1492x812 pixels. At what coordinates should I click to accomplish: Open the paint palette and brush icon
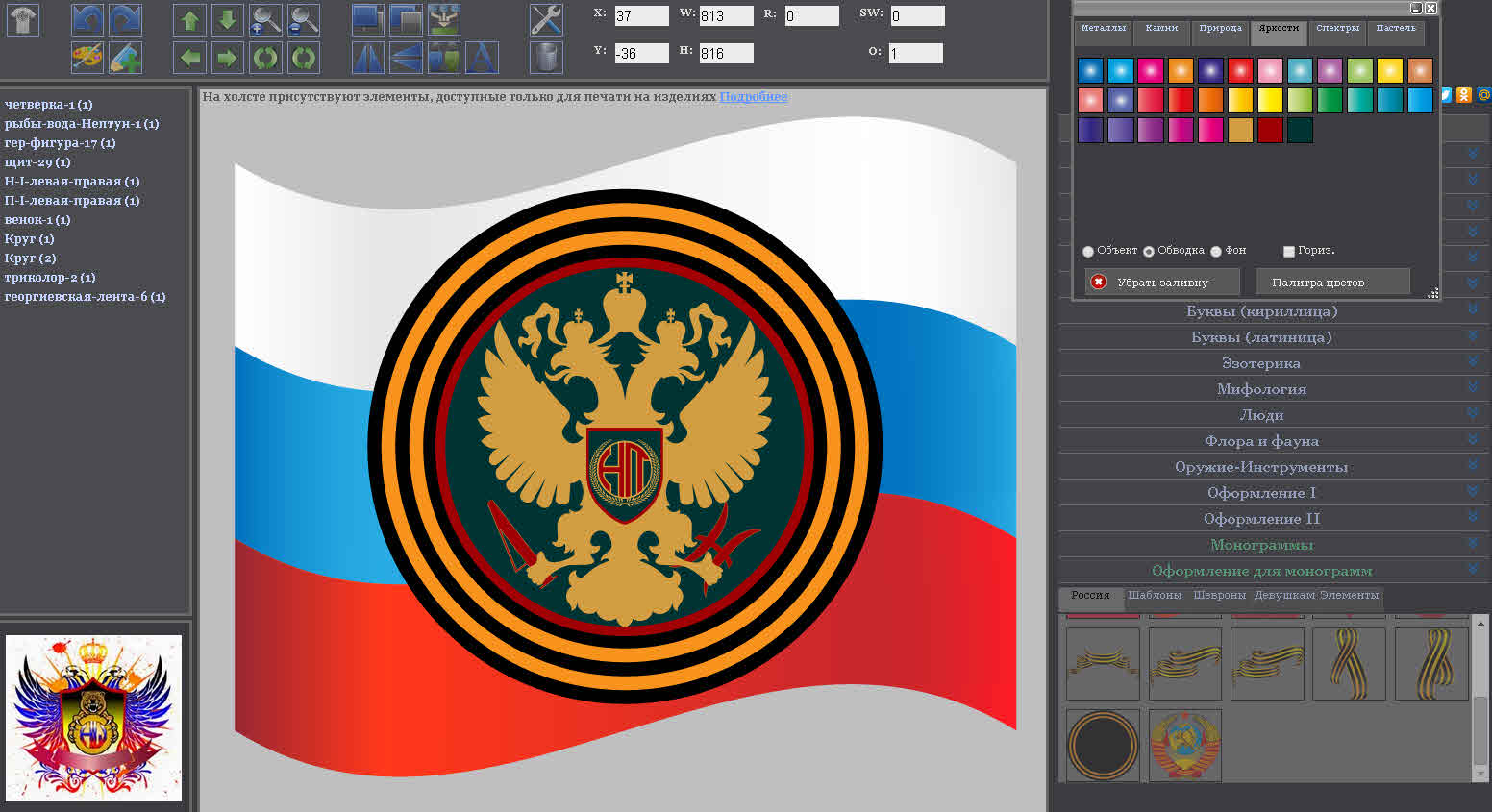point(87,58)
